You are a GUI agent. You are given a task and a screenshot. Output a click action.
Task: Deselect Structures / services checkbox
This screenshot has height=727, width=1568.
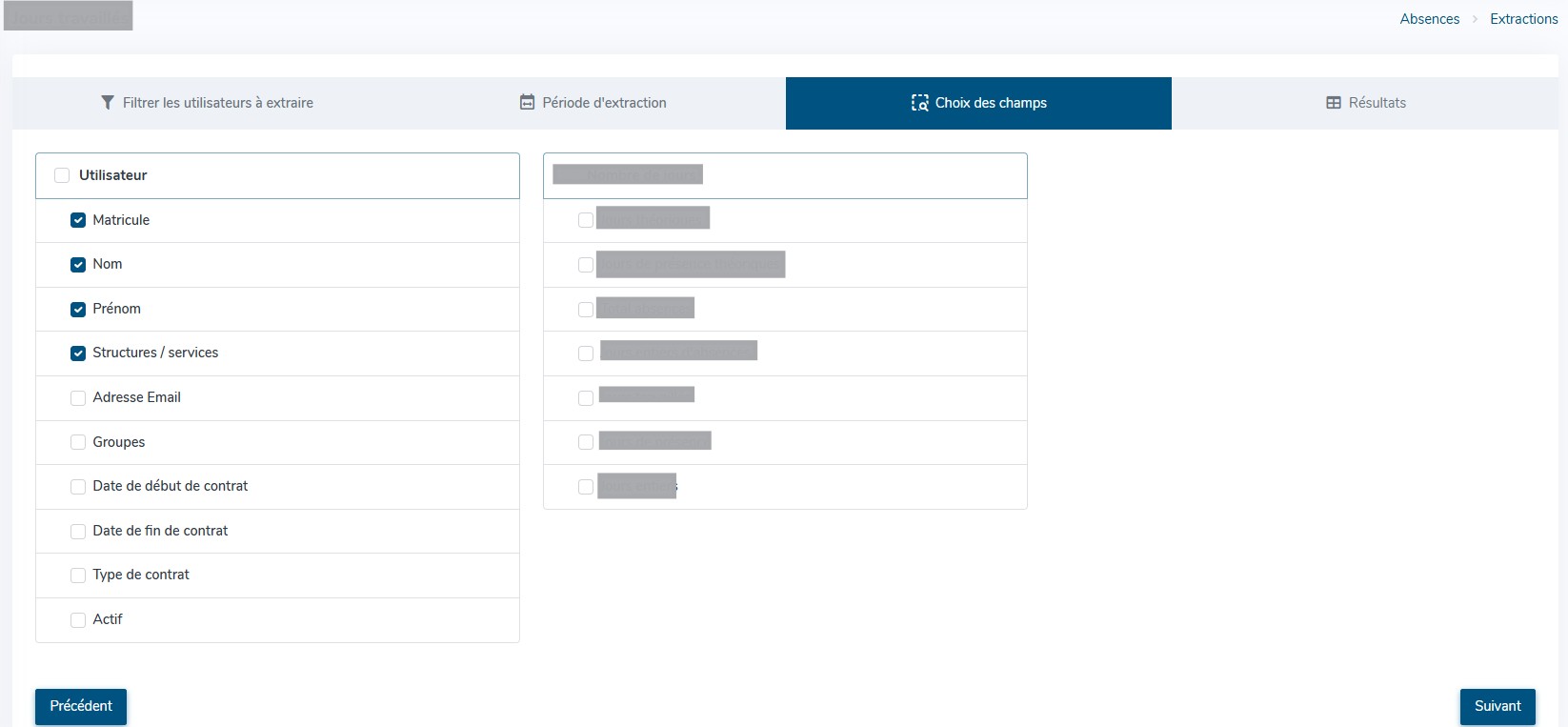78,353
